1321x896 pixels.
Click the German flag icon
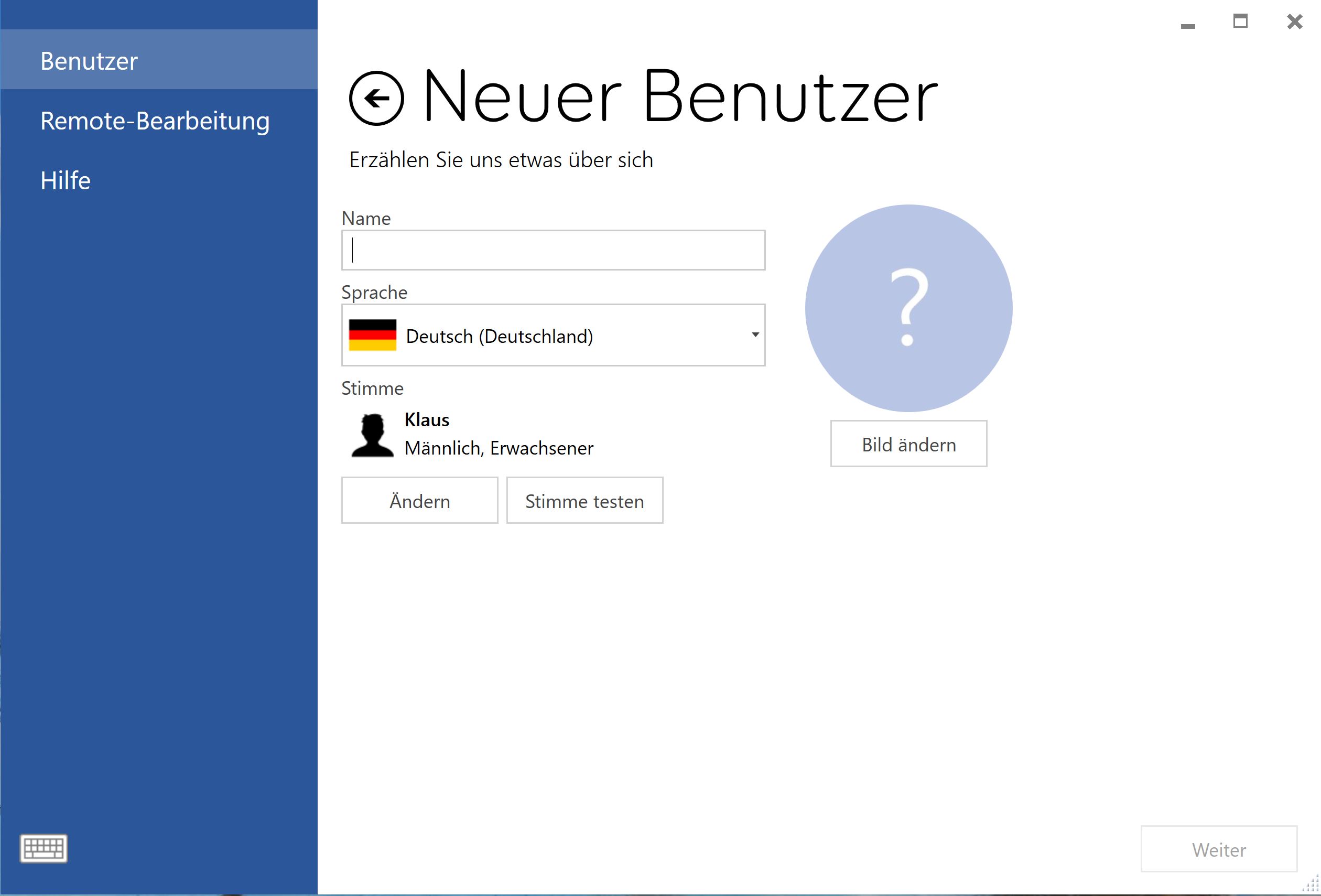(x=372, y=335)
